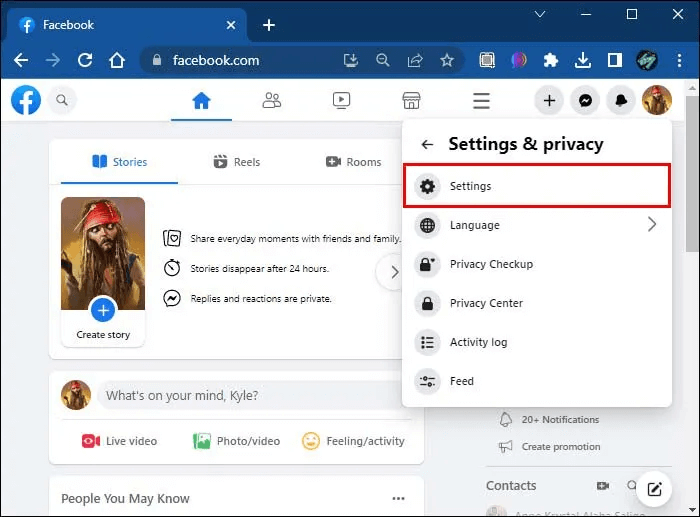Switch to the Rooms tab

pos(354,162)
